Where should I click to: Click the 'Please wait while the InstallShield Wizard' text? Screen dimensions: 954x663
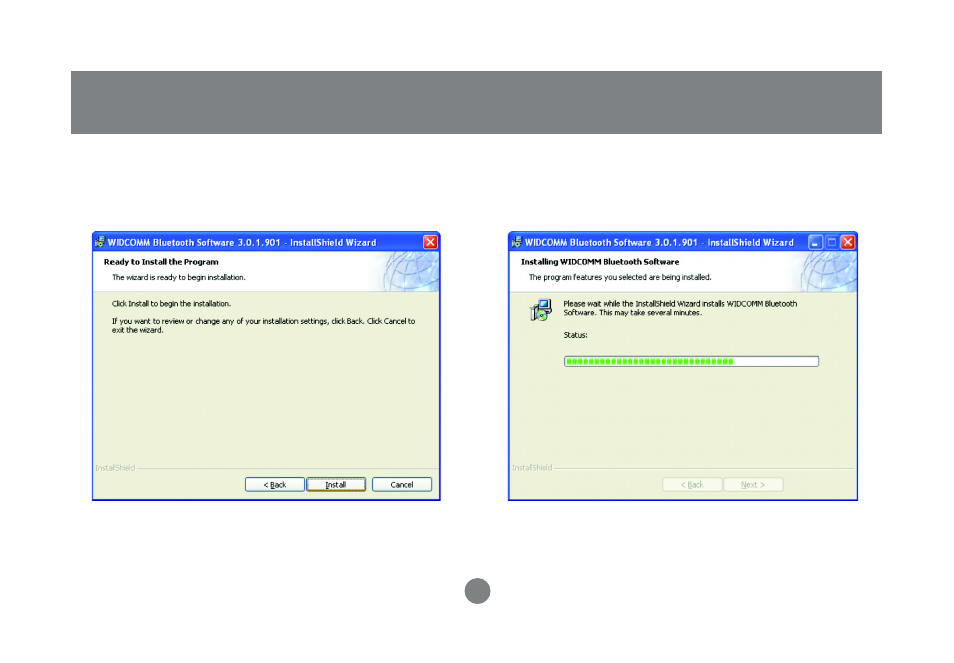coord(680,308)
